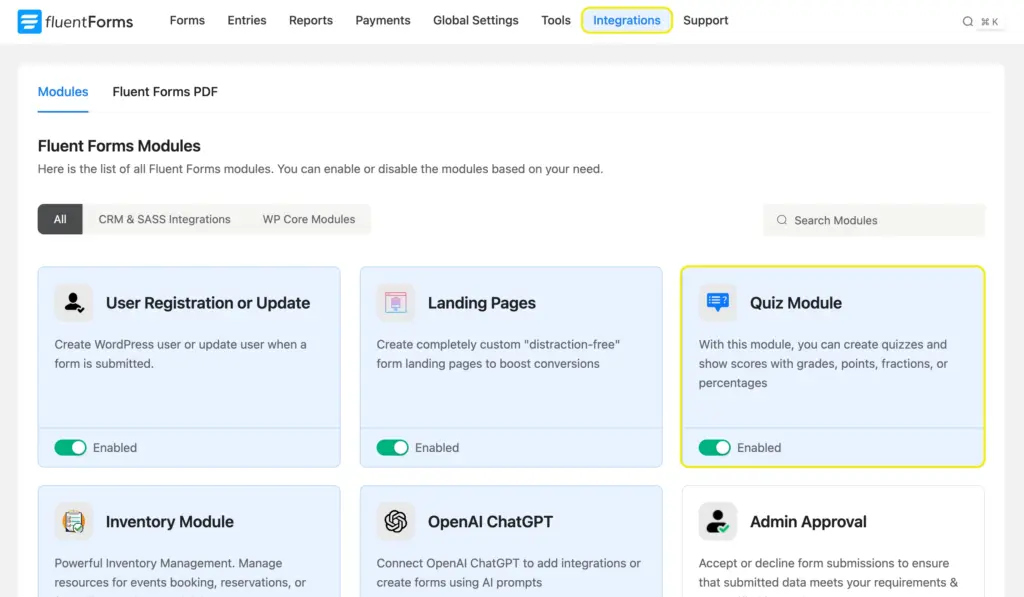Screen dimensions: 1024x597
Task: Switch to the Fluent Forms PDF tab
Action: coord(164,91)
